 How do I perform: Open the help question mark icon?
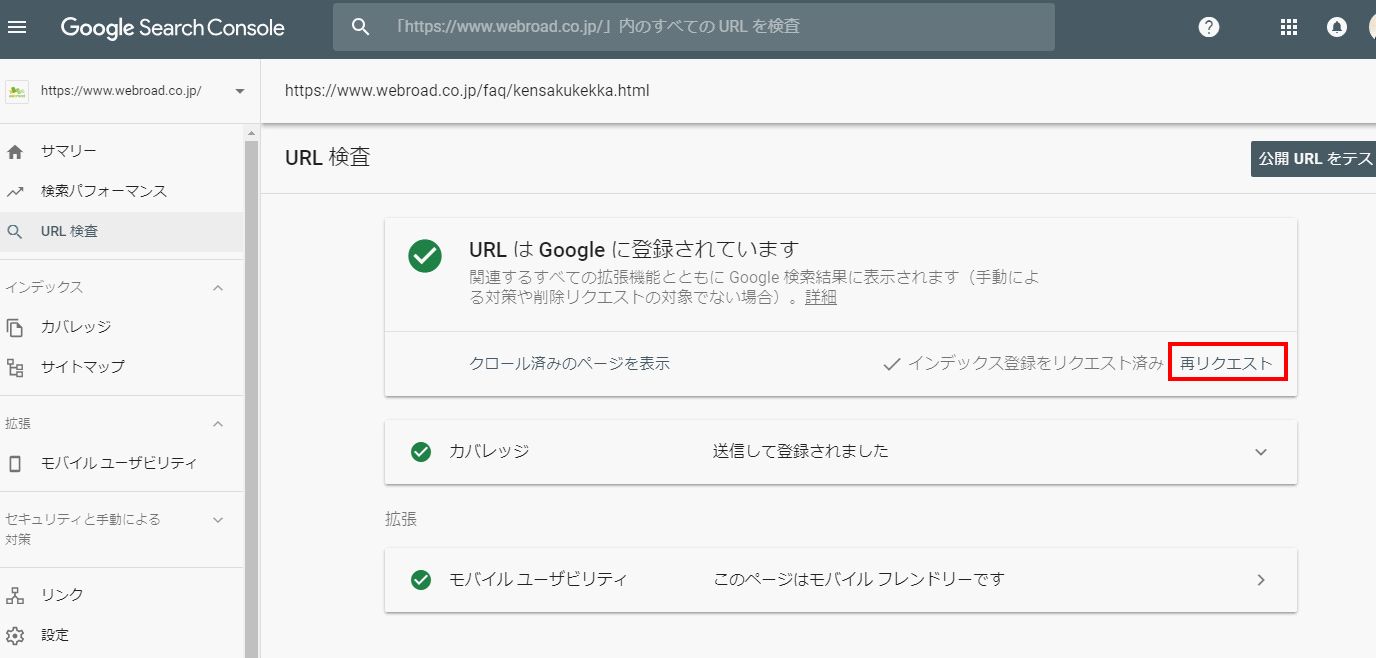1209,27
